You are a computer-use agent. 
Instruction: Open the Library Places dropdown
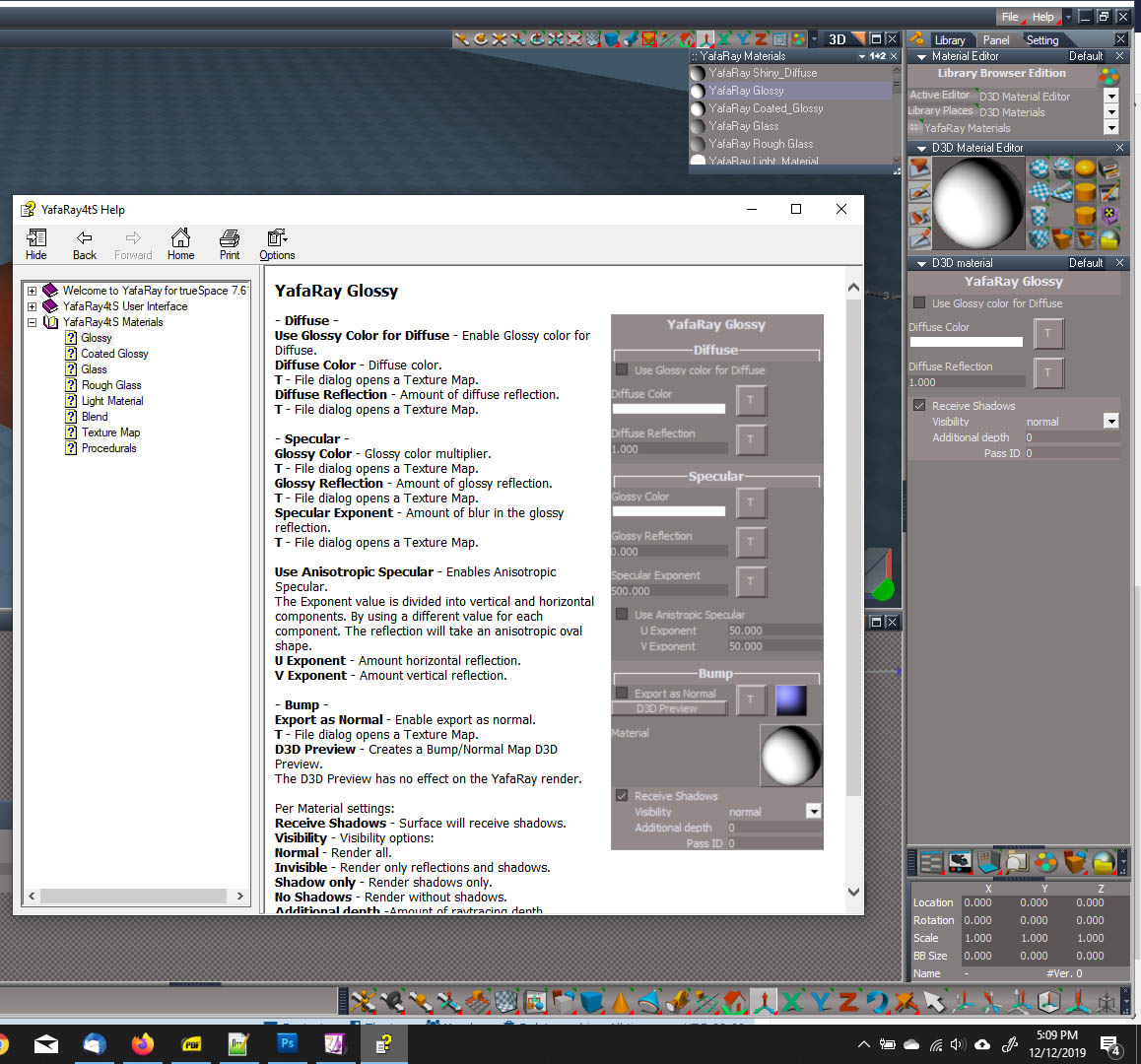coord(1111,111)
